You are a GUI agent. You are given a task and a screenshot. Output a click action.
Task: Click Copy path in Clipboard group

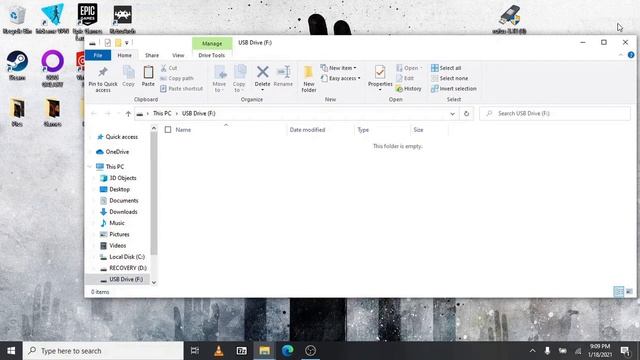177,78
